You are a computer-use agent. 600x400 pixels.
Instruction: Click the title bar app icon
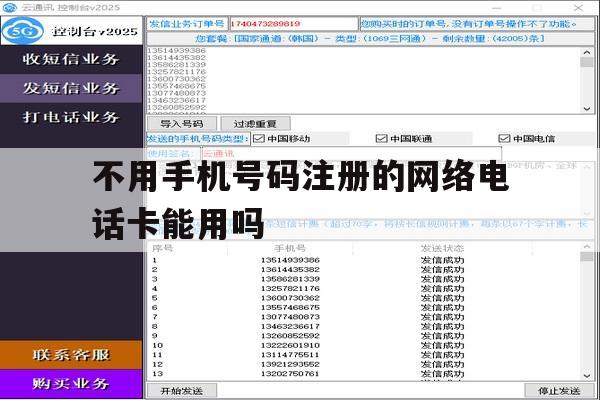pyautogui.click(x=10, y=7)
